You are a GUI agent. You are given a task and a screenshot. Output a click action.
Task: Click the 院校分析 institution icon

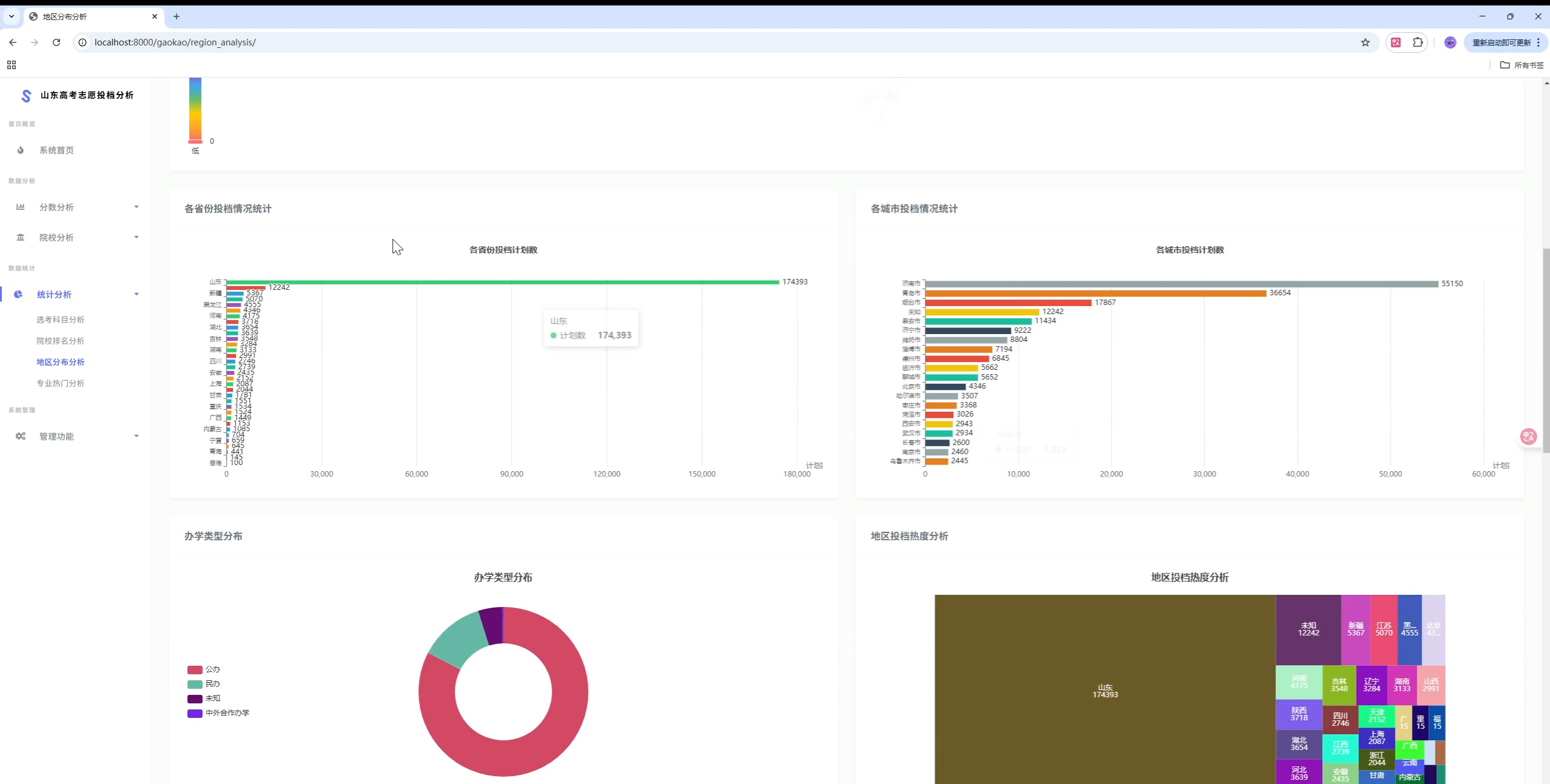click(x=21, y=238)
